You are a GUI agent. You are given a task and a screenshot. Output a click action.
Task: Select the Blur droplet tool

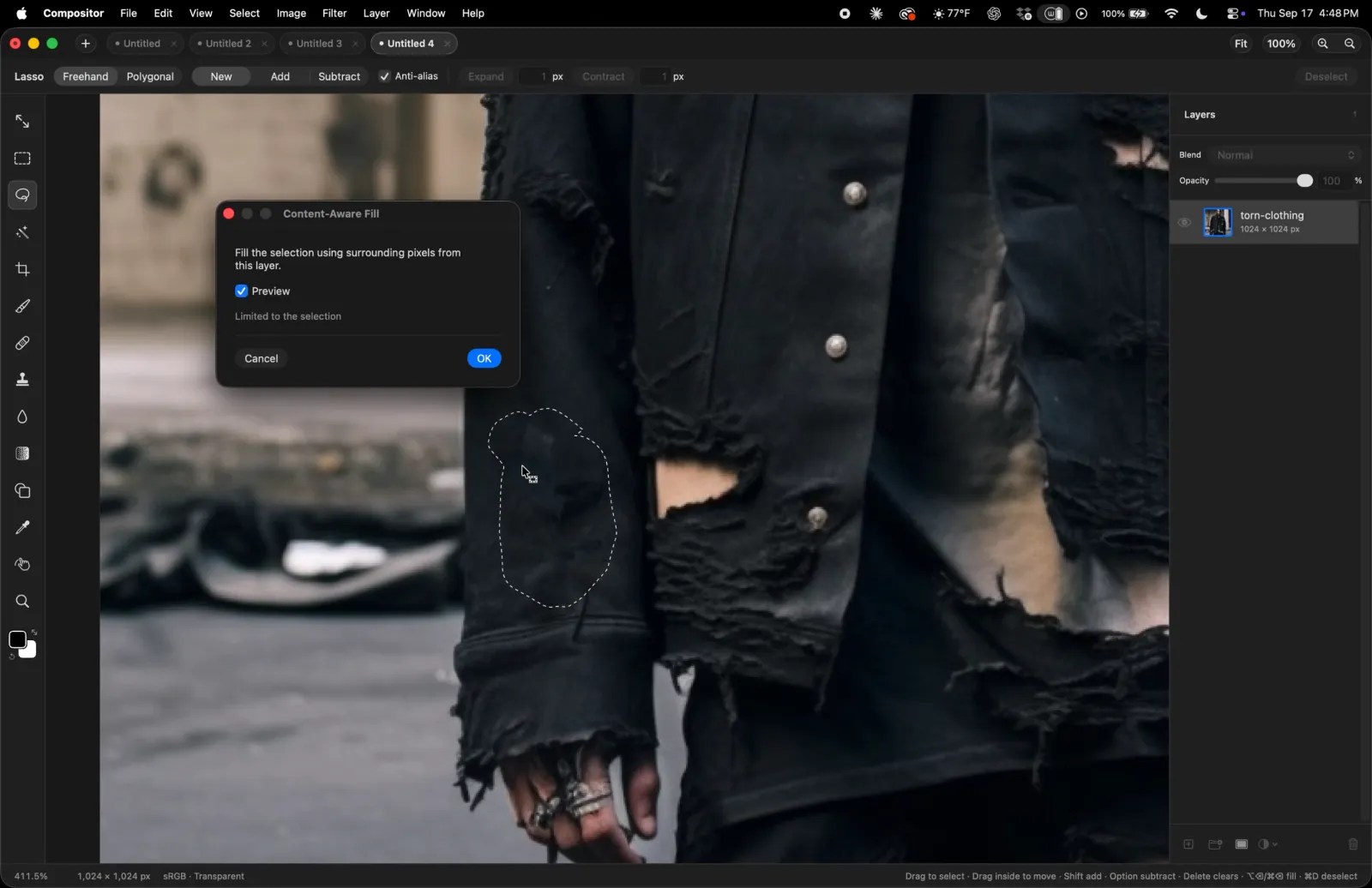[x=22, y=417]
